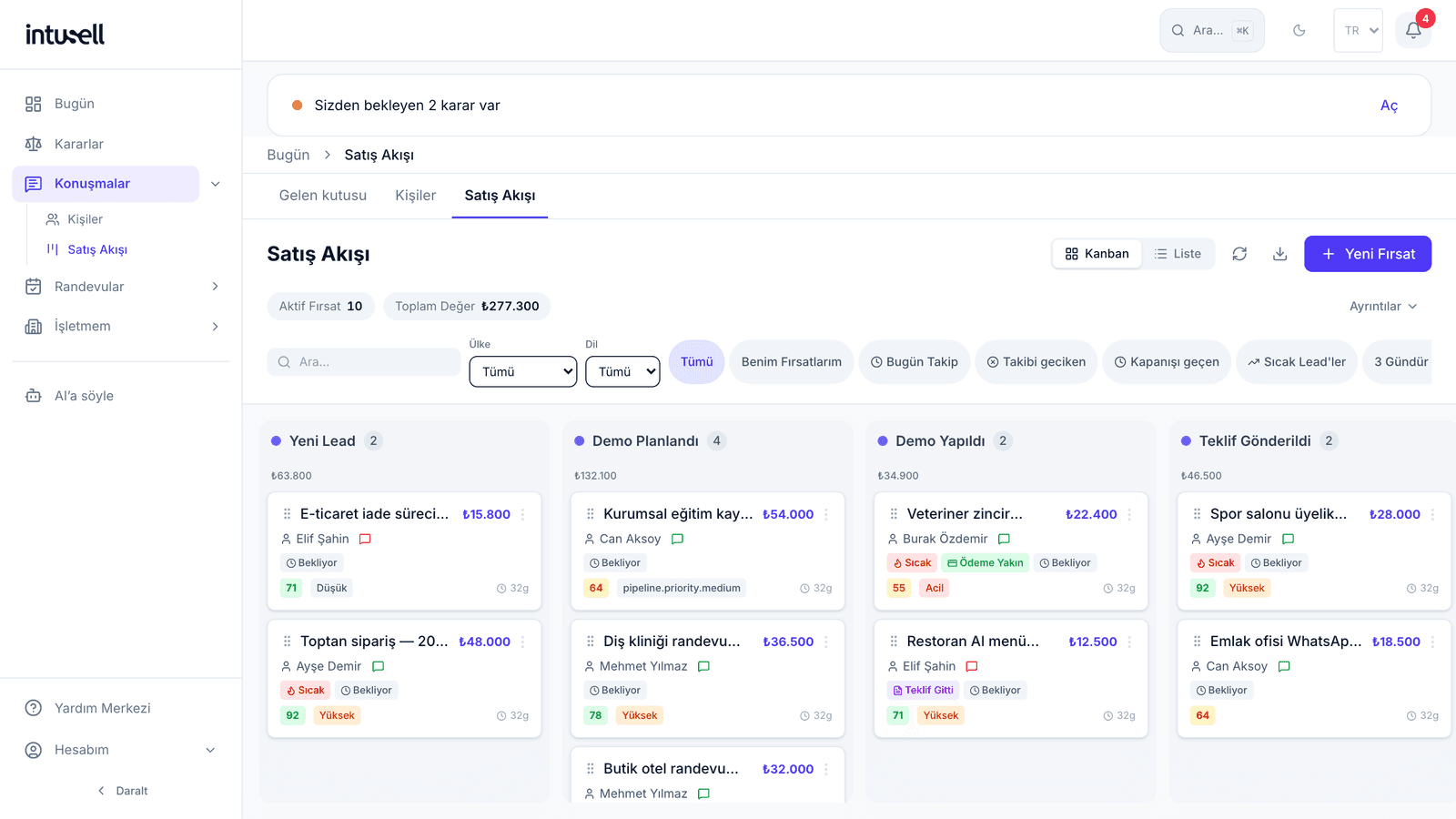
Task: Expand the Randevular sidebar section
Action: pos(121,287)
